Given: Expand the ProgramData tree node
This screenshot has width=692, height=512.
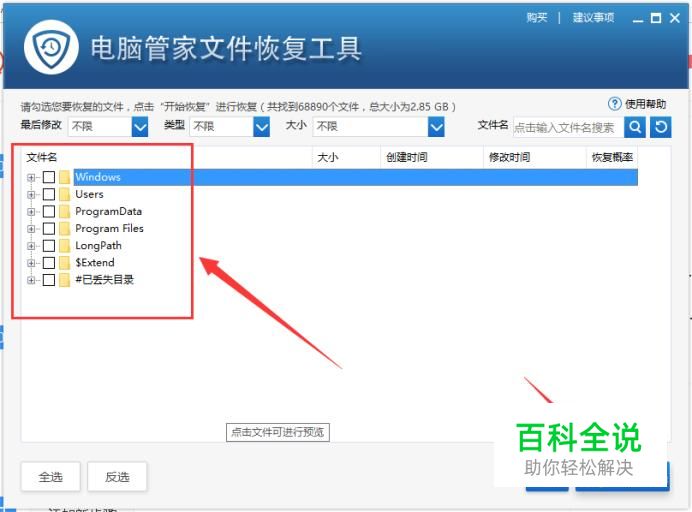Looking at the screenshot, I should (x=31, y=211).
